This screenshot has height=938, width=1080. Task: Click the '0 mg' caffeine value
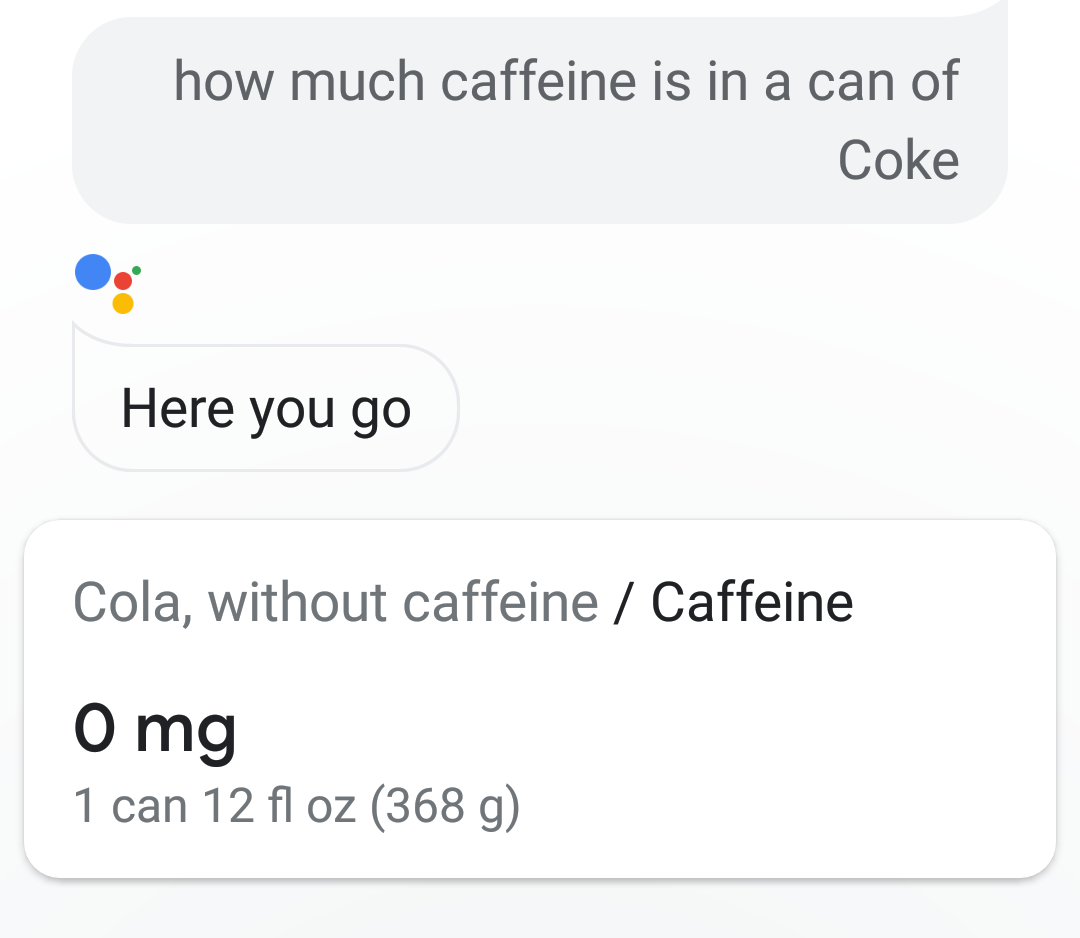coord(155,729)
